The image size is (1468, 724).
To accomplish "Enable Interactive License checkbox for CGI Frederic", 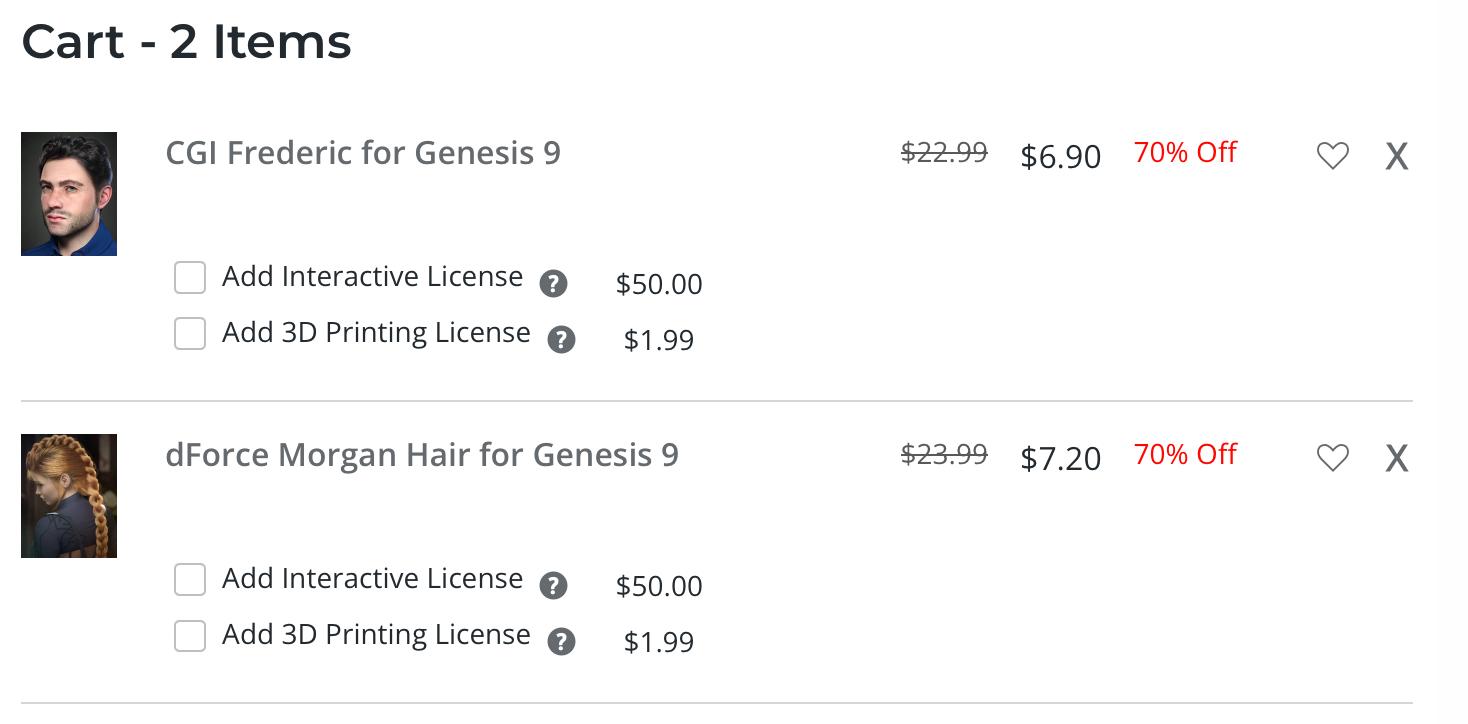I will 190,277.
